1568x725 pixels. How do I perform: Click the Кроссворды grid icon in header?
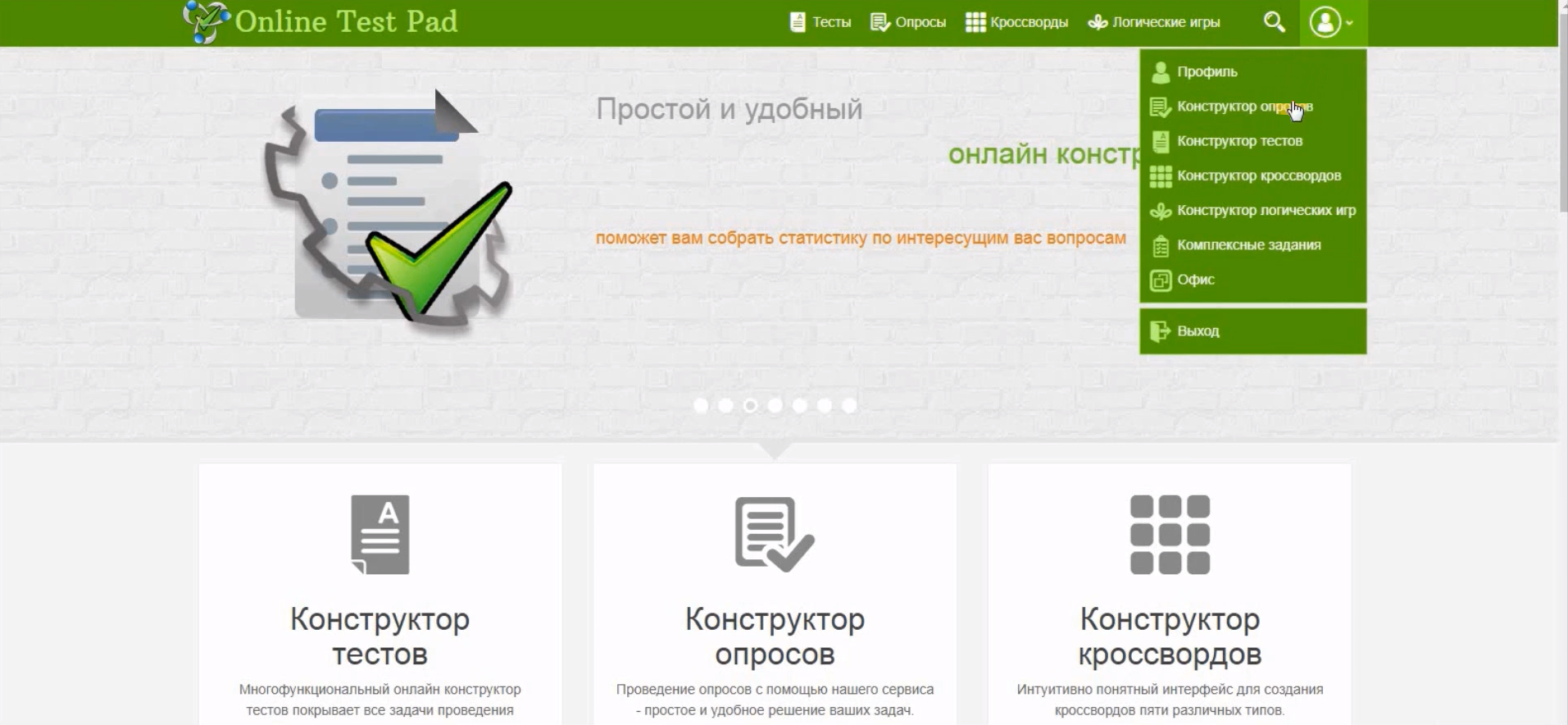tap(975, 22)
